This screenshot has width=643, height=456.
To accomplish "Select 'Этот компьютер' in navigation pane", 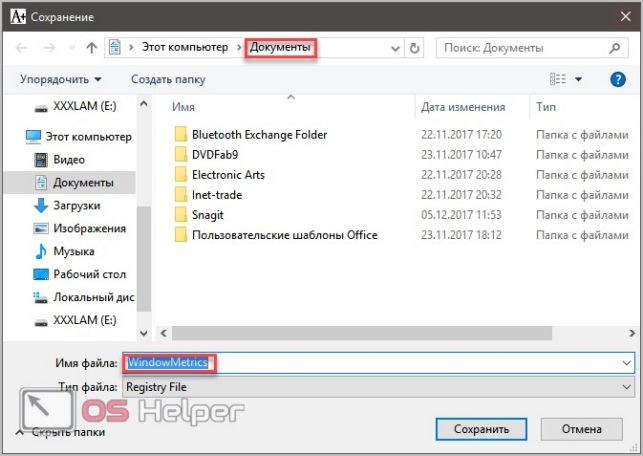I will click(79, 137).
